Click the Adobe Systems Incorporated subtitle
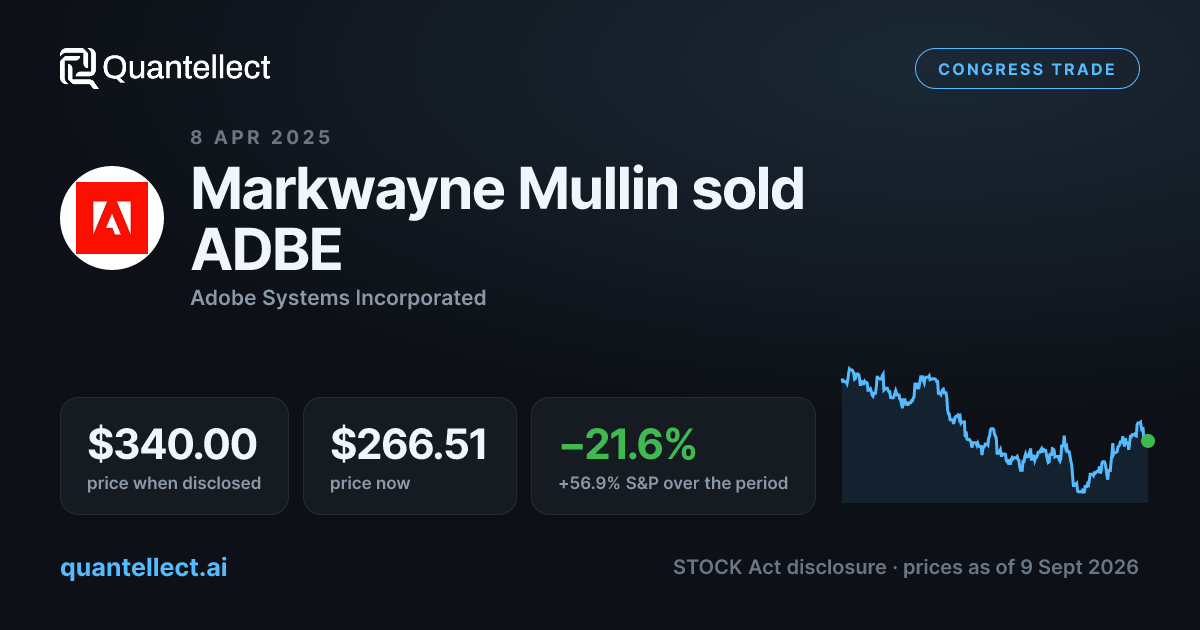The width and height of the screenshot is (1200, 630). tap(338, 297)
